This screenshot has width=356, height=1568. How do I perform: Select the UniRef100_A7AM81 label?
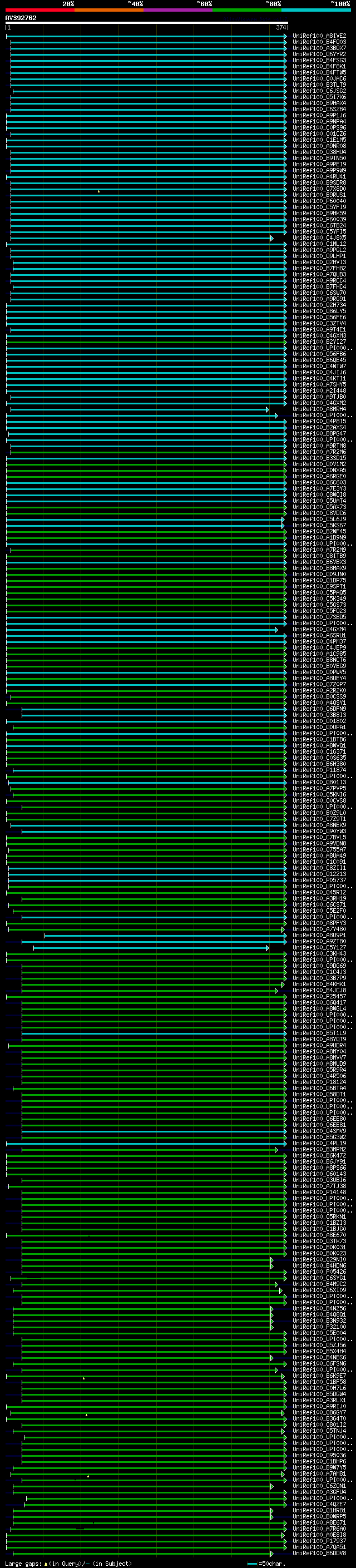click(319, 1473)
